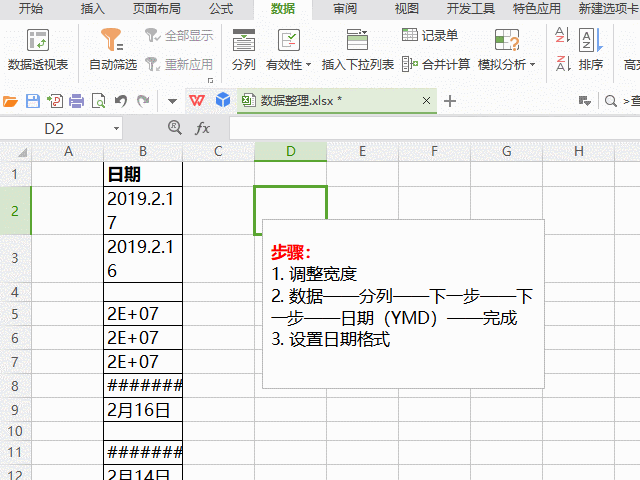Open the filter group dialog launcher
This screenshot has height=480, width=640.
(x=211, y=80)
